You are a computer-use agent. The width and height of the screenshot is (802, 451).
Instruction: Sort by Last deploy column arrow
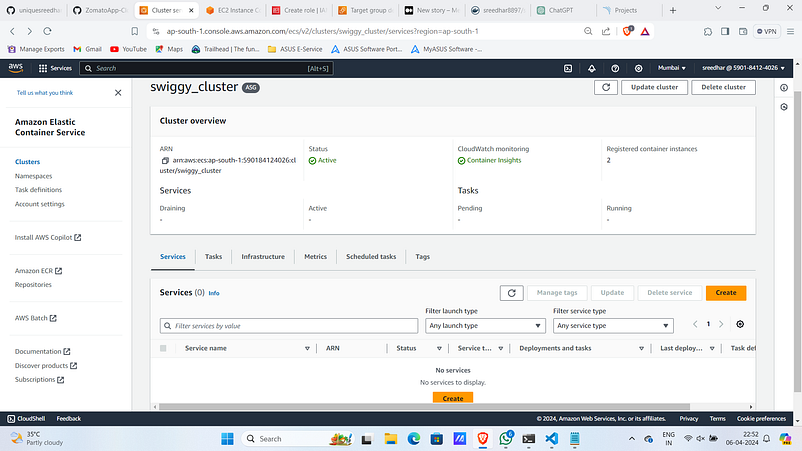coord(712,348)
